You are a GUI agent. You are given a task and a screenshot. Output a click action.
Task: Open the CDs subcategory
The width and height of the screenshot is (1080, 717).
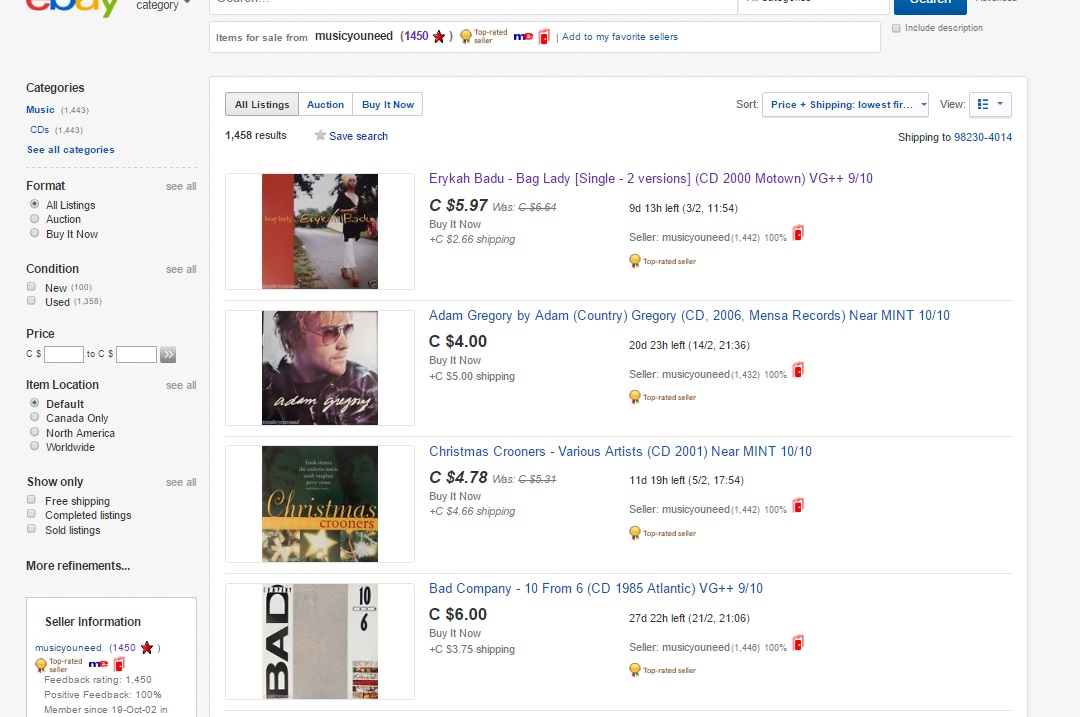(x=39, y=129)
